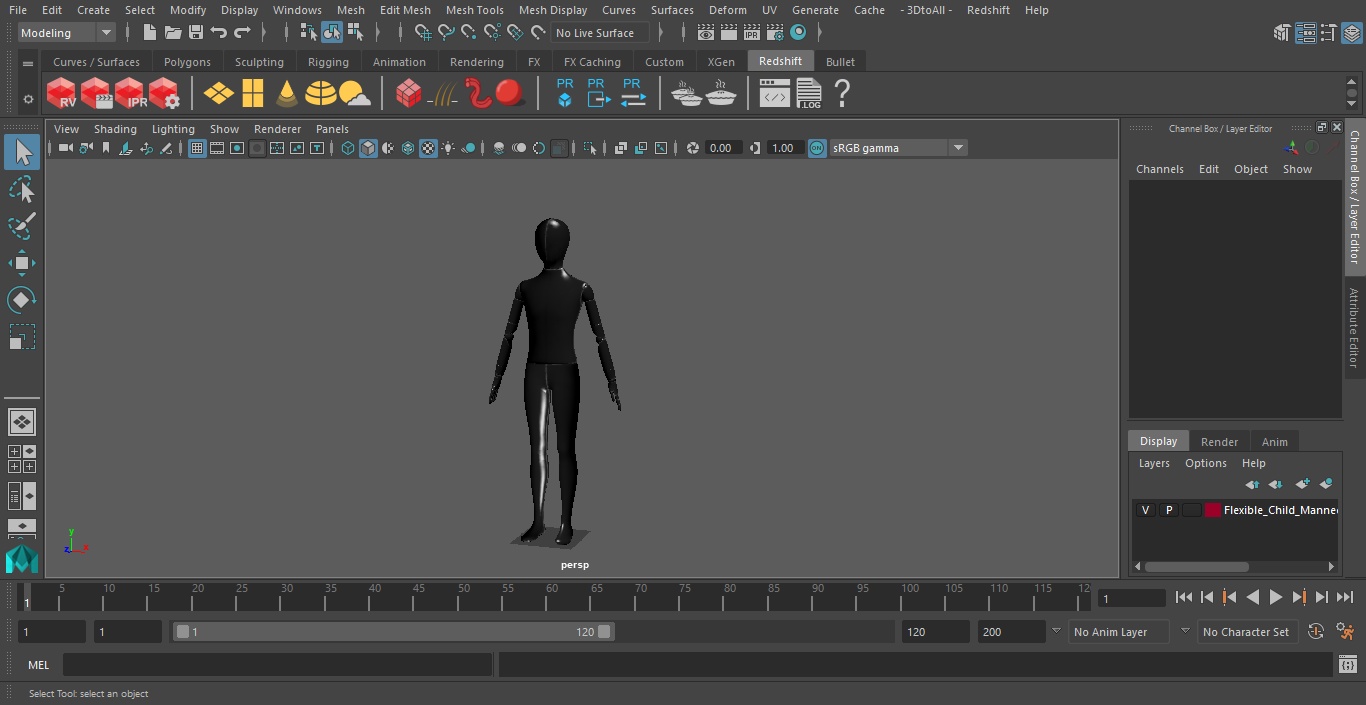The image size is (1366, 705).
Task: Open the Redshift log file icon
Action: (809, 94)
